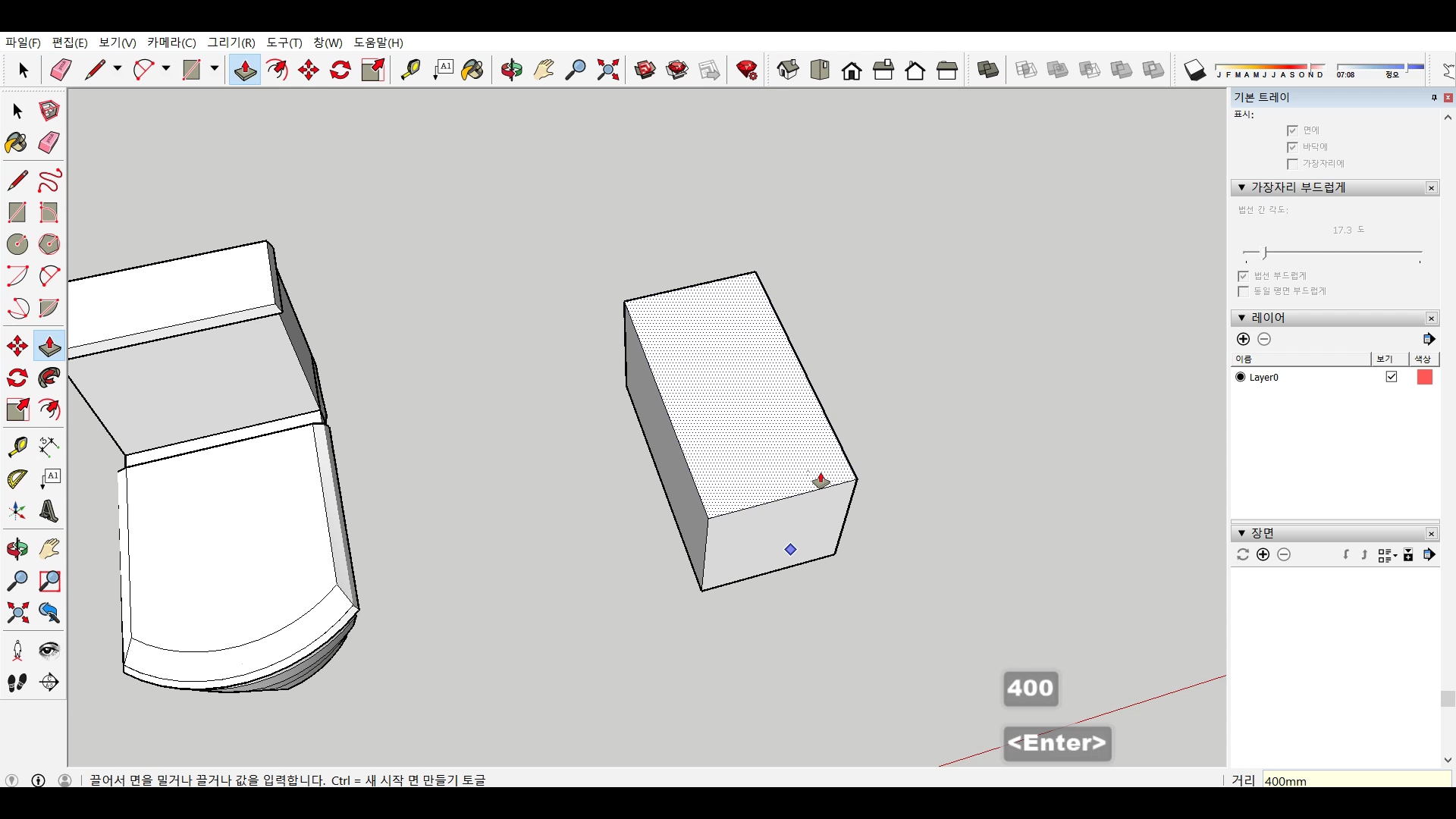Toggle the 법선 부드럽게 checkbox
This screenshot has height=819, width=1456.
tap(1243, 276)
